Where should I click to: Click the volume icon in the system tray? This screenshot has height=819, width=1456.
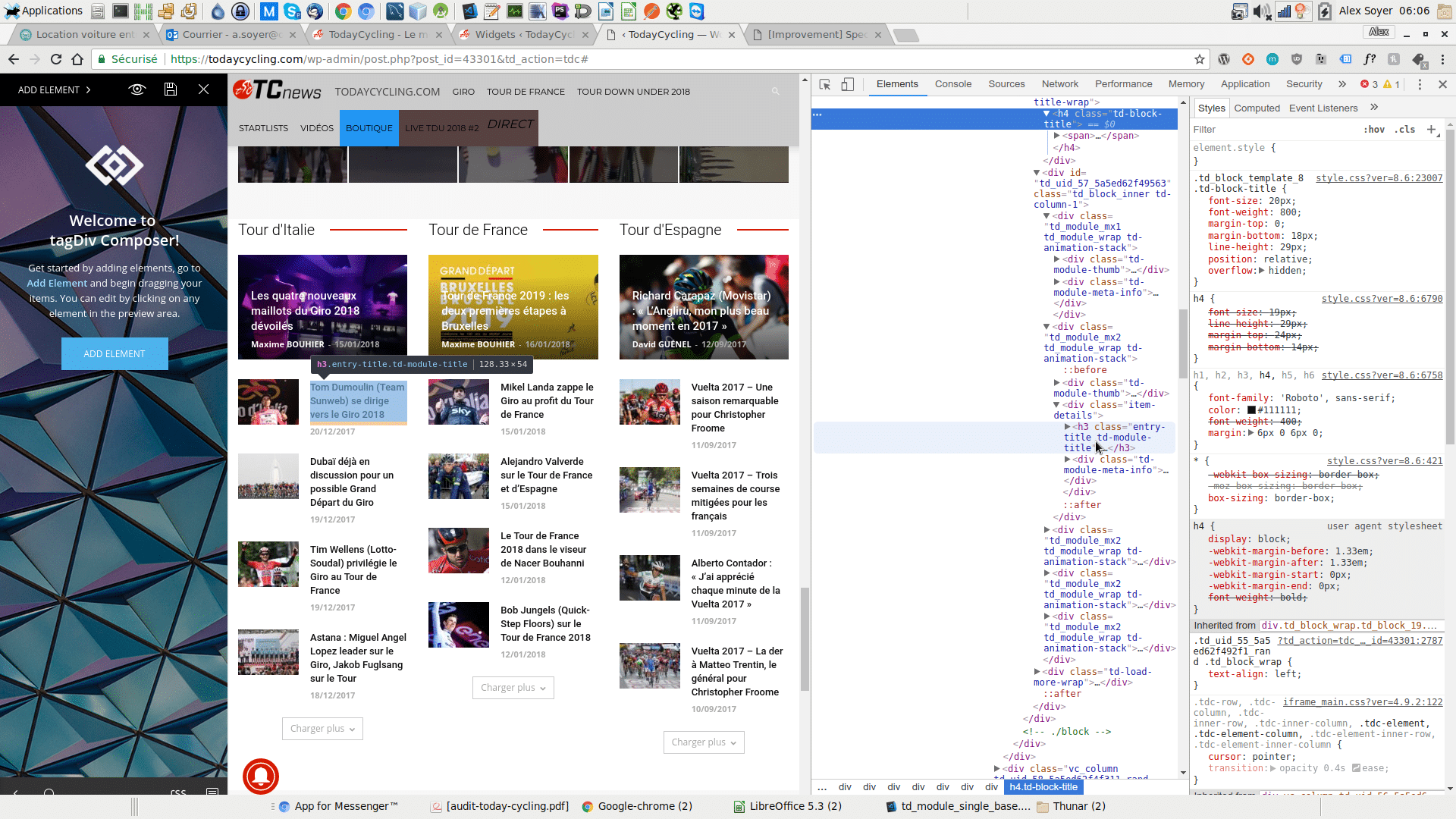pos(1261,11)
